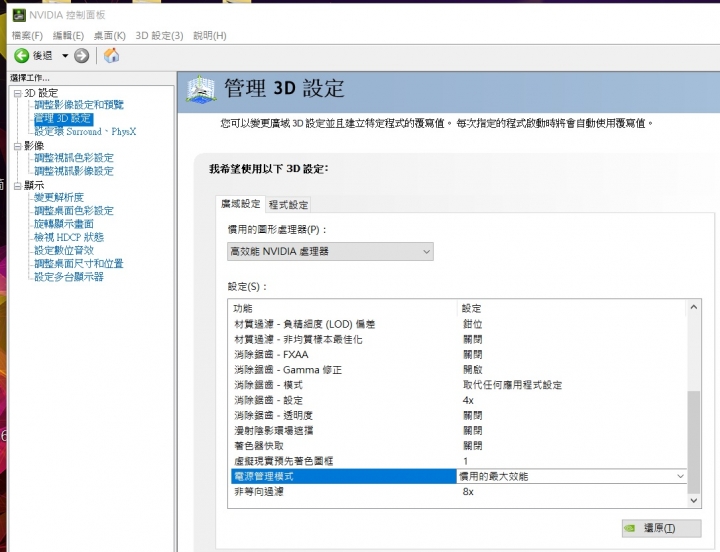The height and width of the screenshot is (552, 720).
Task: Click the green Back arrow icon
Action: (21, 56)
